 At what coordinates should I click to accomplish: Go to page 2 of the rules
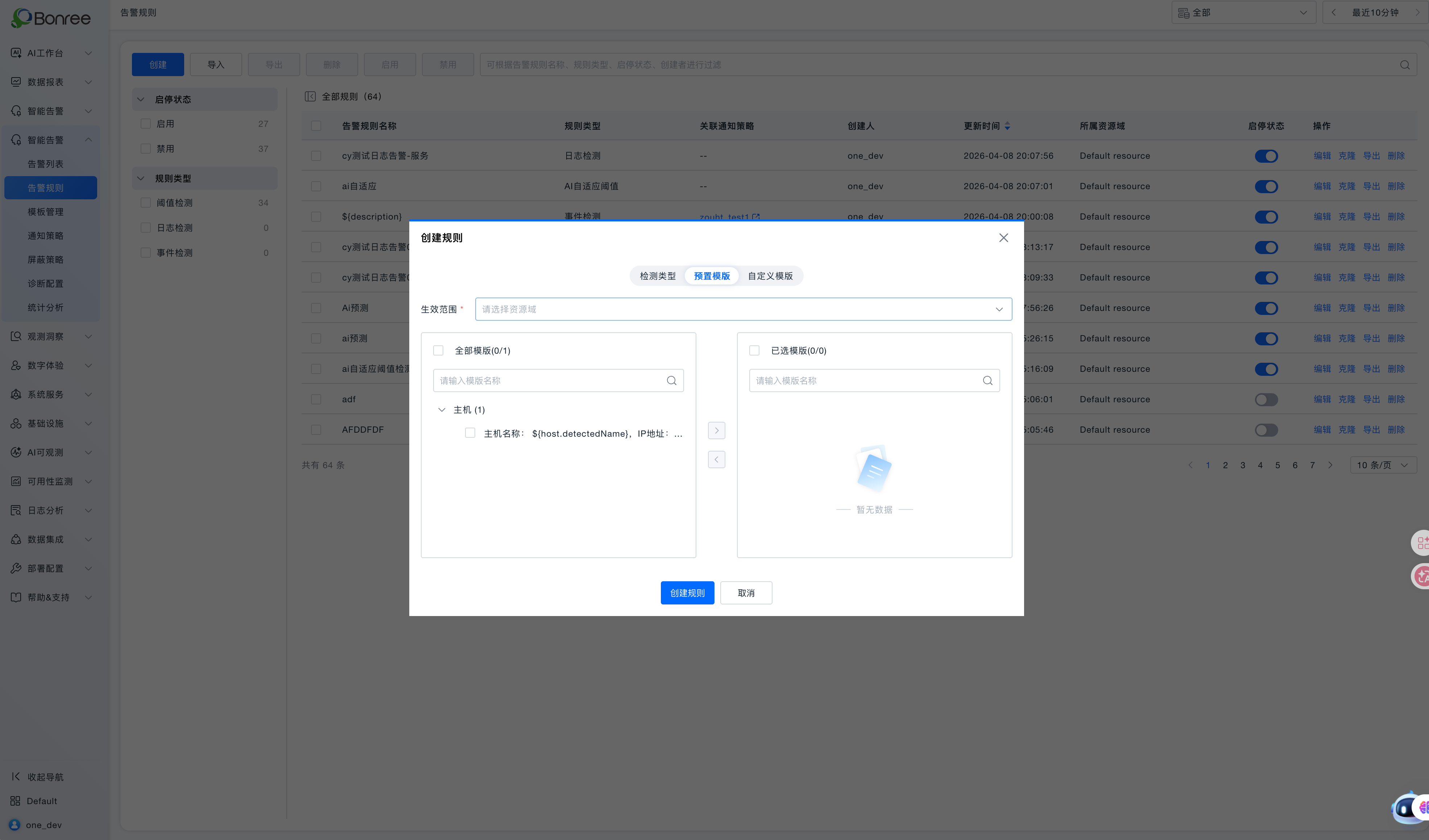point(1225,465)
